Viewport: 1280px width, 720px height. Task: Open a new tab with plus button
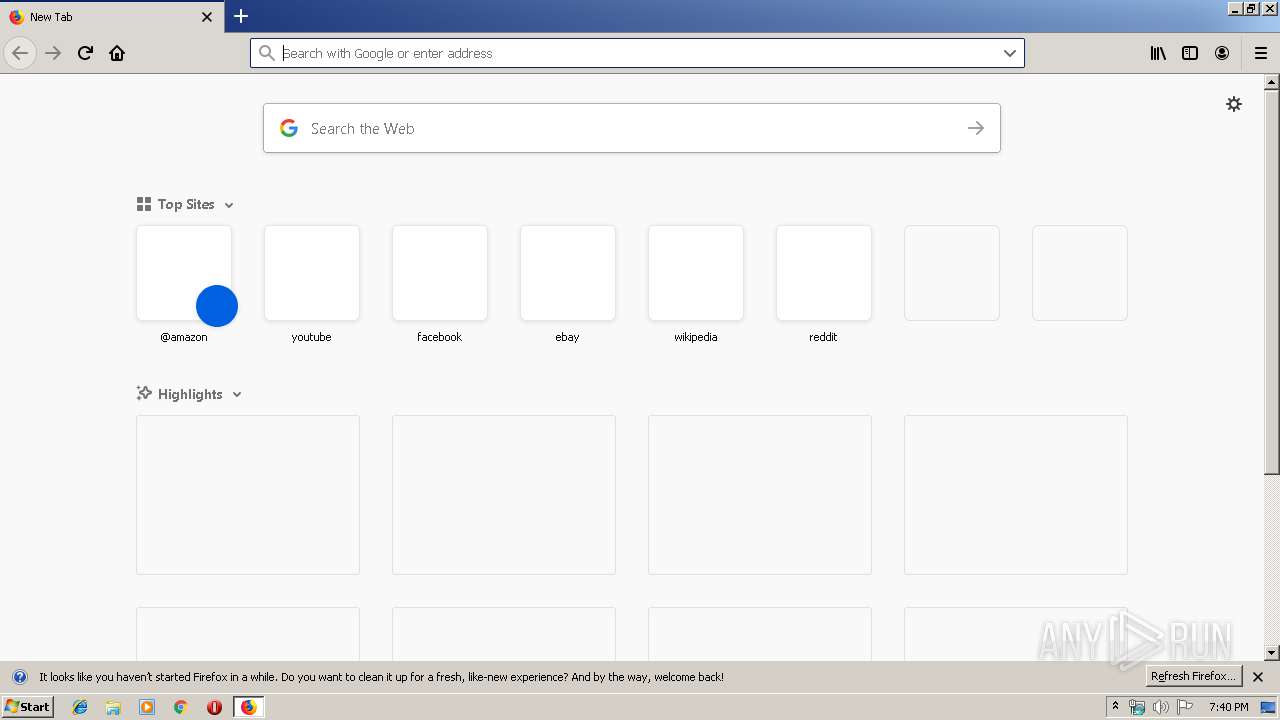(x=241, y=16)
